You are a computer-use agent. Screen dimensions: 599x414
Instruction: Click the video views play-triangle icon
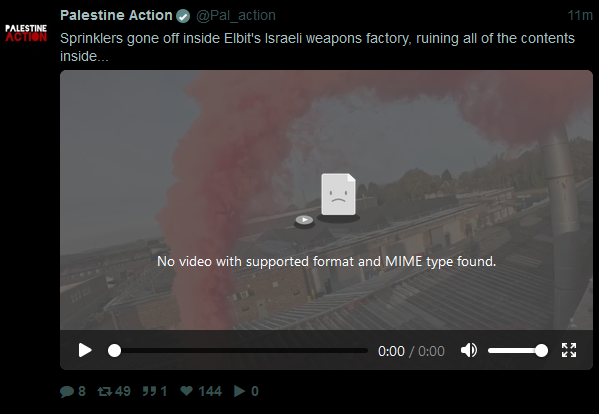239,391
